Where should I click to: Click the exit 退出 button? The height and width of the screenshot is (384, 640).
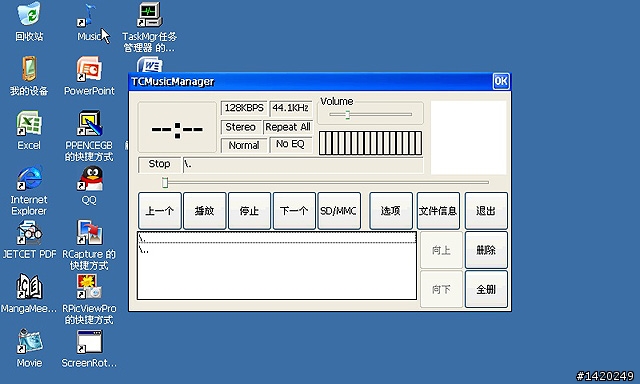(486, 211)
